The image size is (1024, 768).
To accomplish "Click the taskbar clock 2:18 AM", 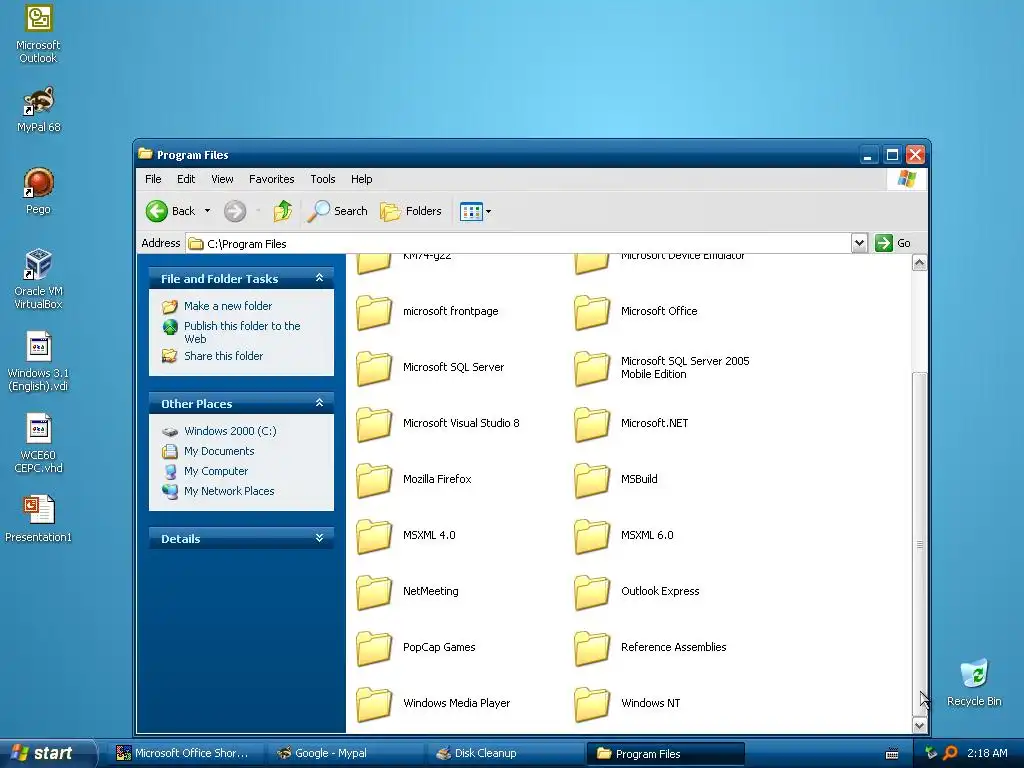I will (x=987, y=753).
